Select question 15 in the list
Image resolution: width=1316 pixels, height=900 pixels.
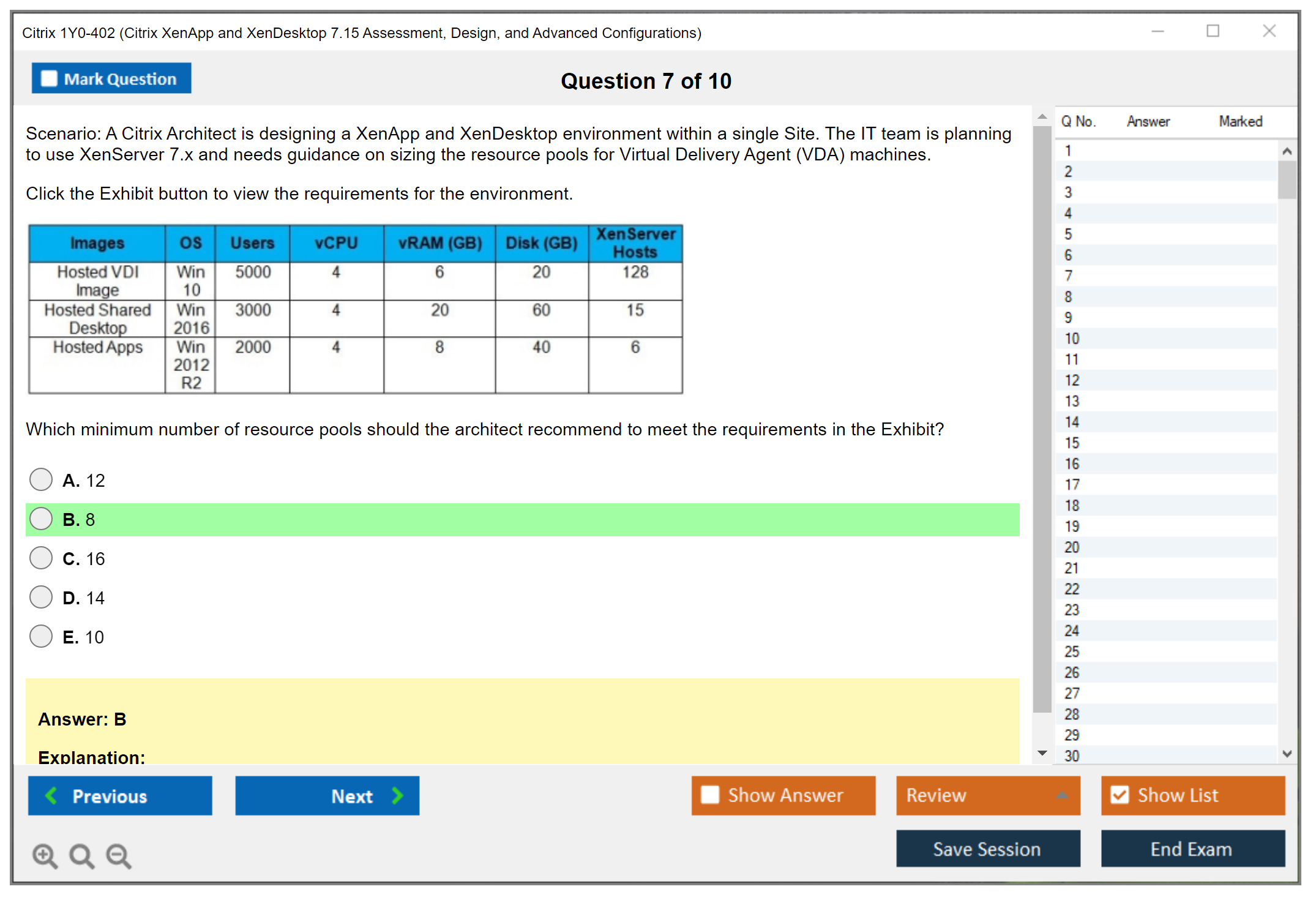click(x=1072, y=443)
